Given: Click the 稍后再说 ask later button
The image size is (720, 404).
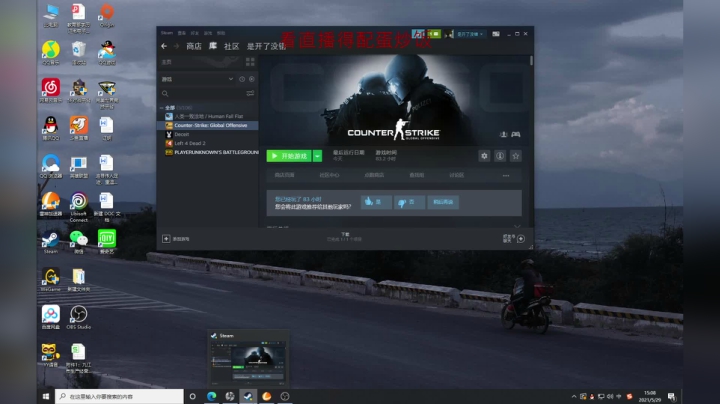Looking at the screenshot, I should [x=443, y=202].
